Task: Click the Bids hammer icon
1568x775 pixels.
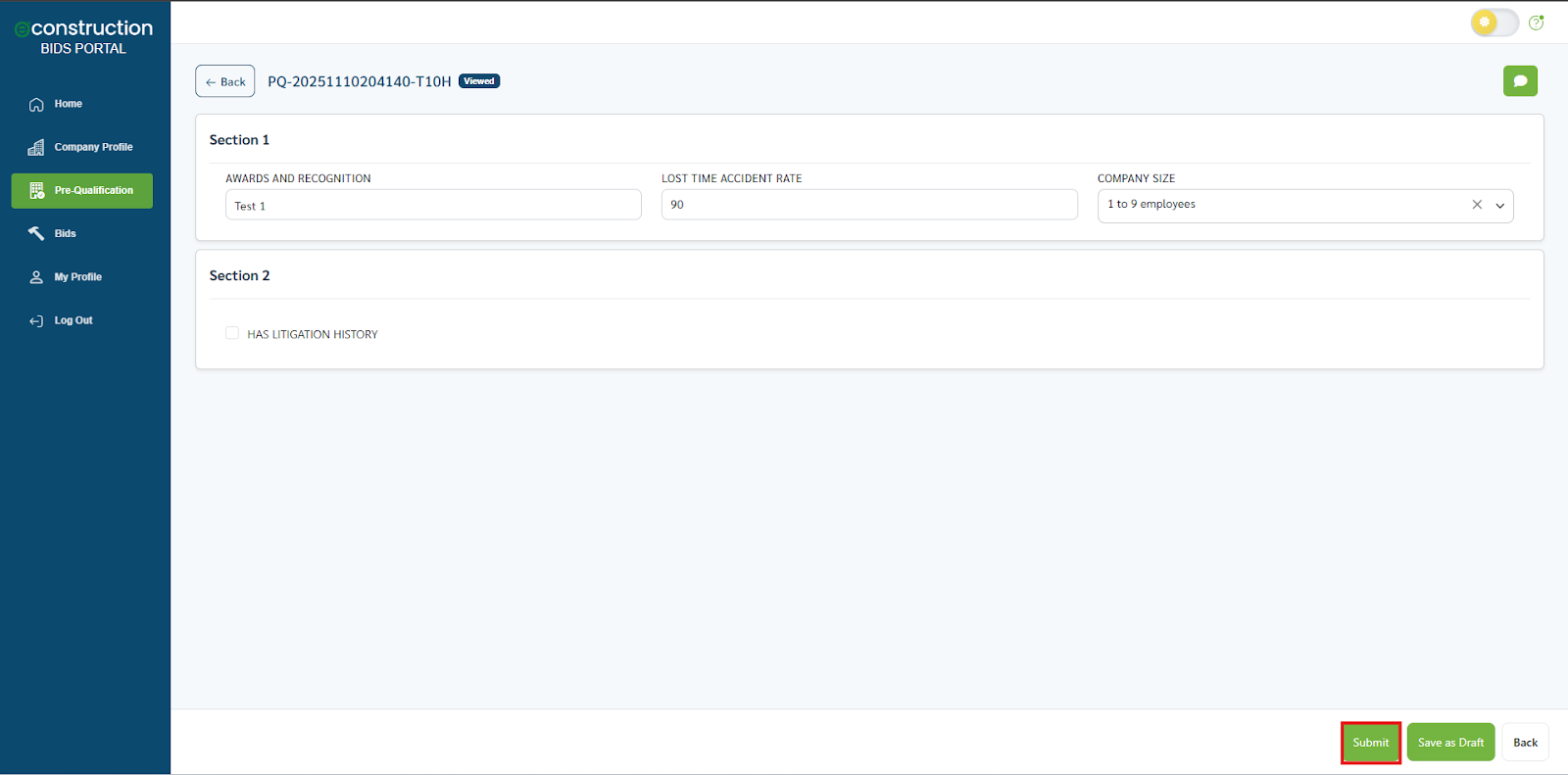Action: 36,233
